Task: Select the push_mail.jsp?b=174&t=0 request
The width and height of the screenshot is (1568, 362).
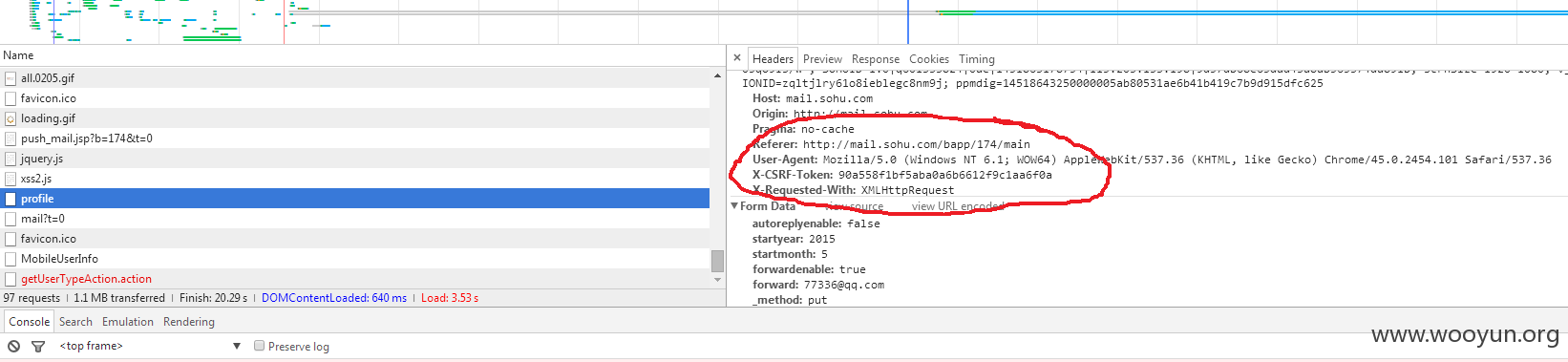Action: [x=354, y=138]
